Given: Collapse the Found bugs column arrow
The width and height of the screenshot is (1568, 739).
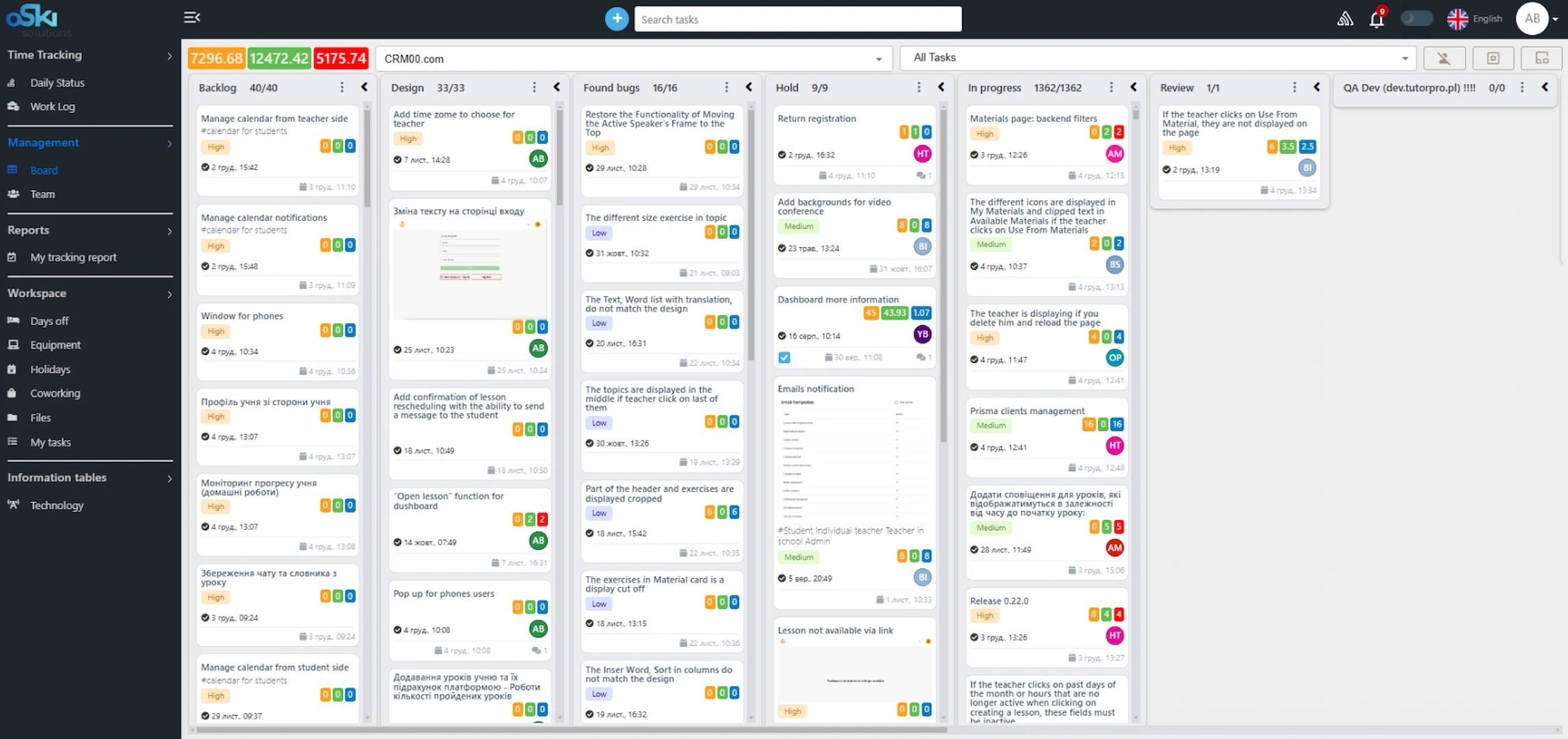Looking at the screenshot, I should click(x=749, y=87).
